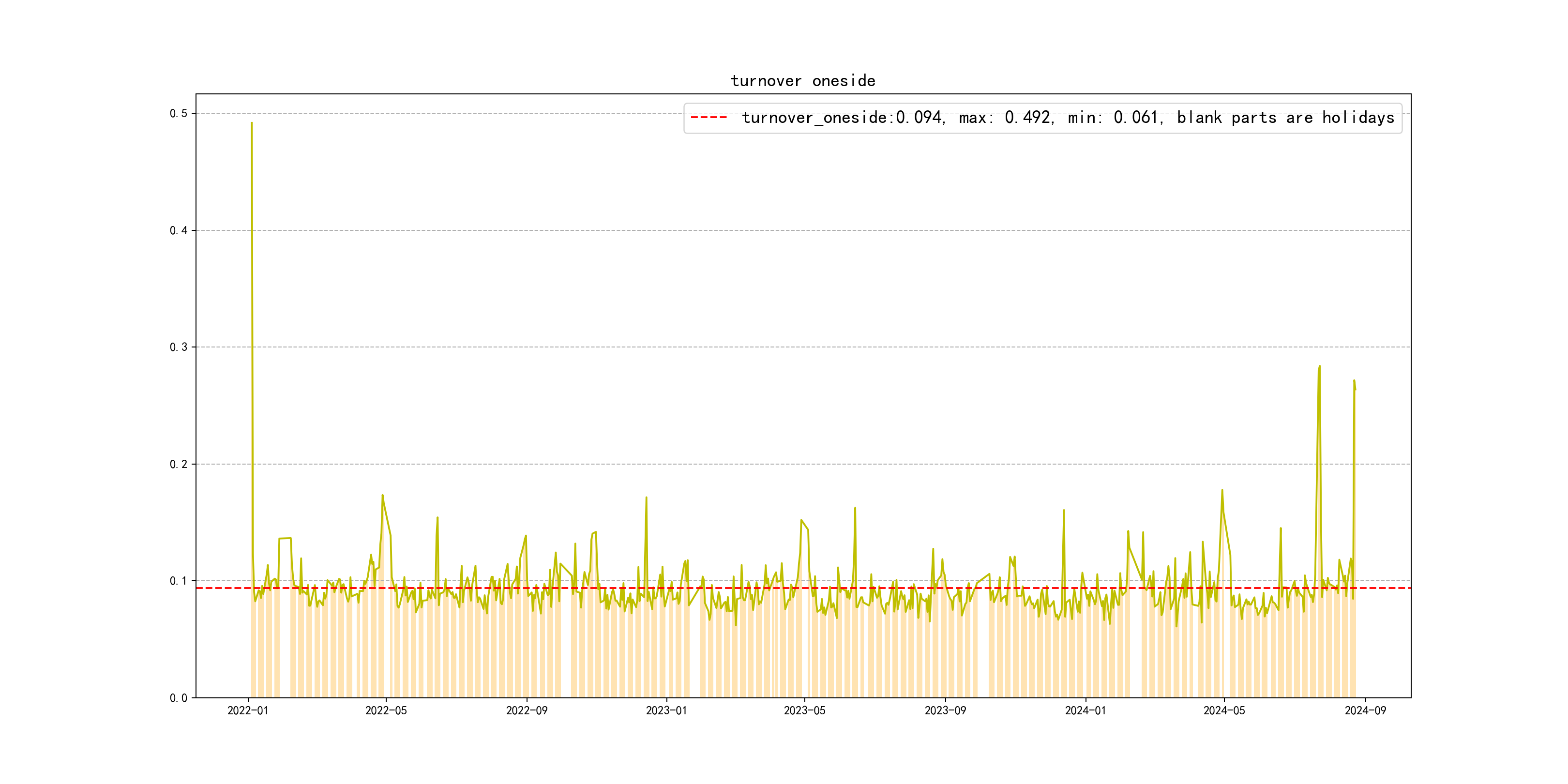Viewport: 1568px width, 784px height.
Task: Click the 2023-05 x-axis date label
Action: (805, 711)
